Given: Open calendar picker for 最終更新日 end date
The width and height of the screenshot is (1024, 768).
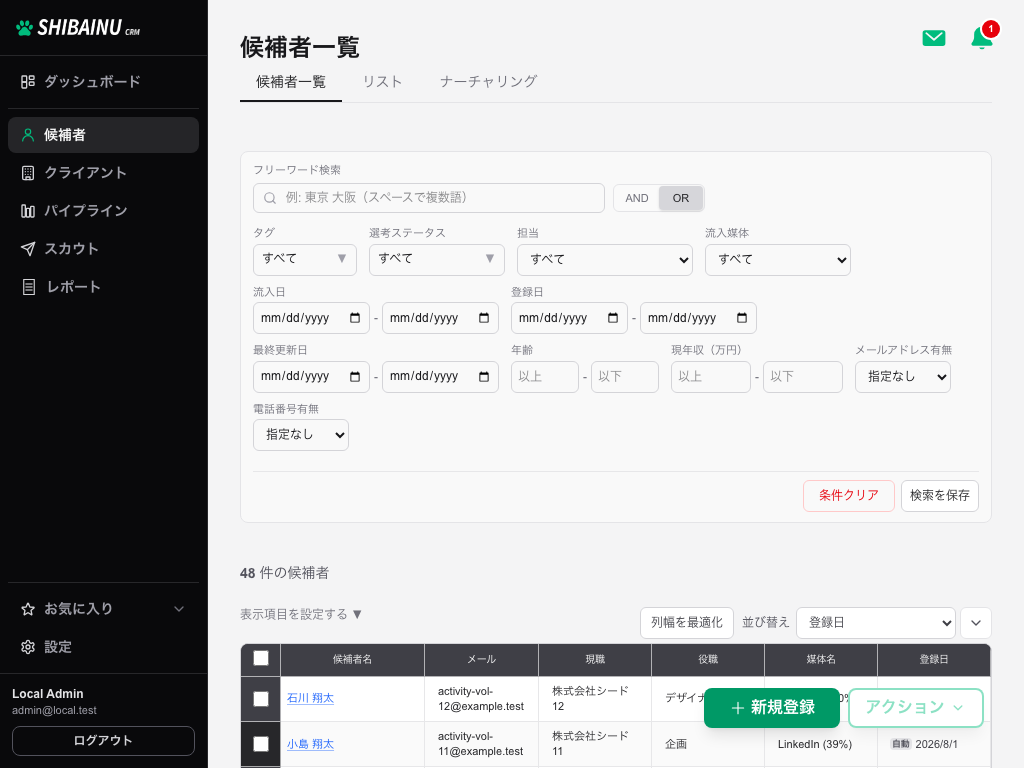Looking at the screenshot, I should click(484, 377).
